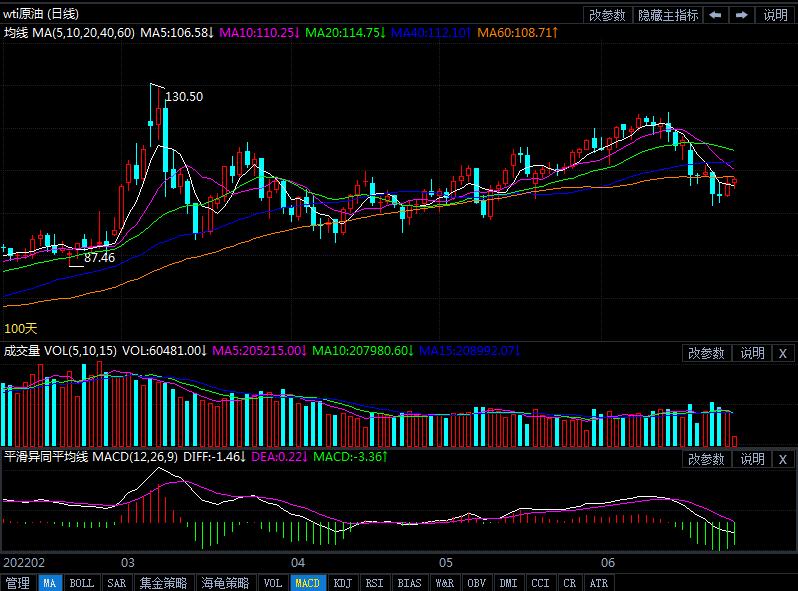Switch to the RSI indicator tab
This screenshot has width=798, height=591.
coord(374,583)
